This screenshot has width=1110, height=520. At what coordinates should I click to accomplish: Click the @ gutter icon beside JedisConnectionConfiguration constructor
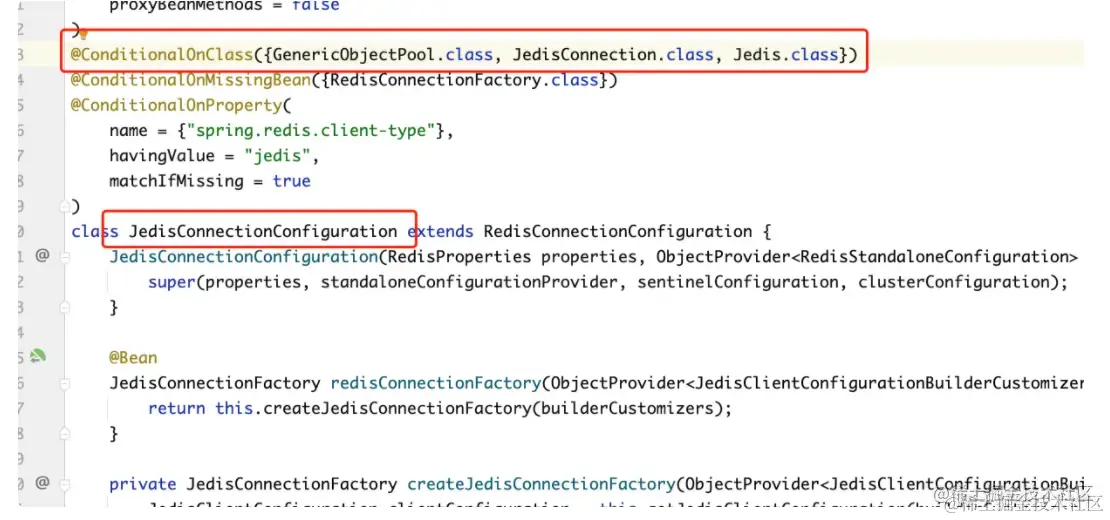[x=42, y=255]
